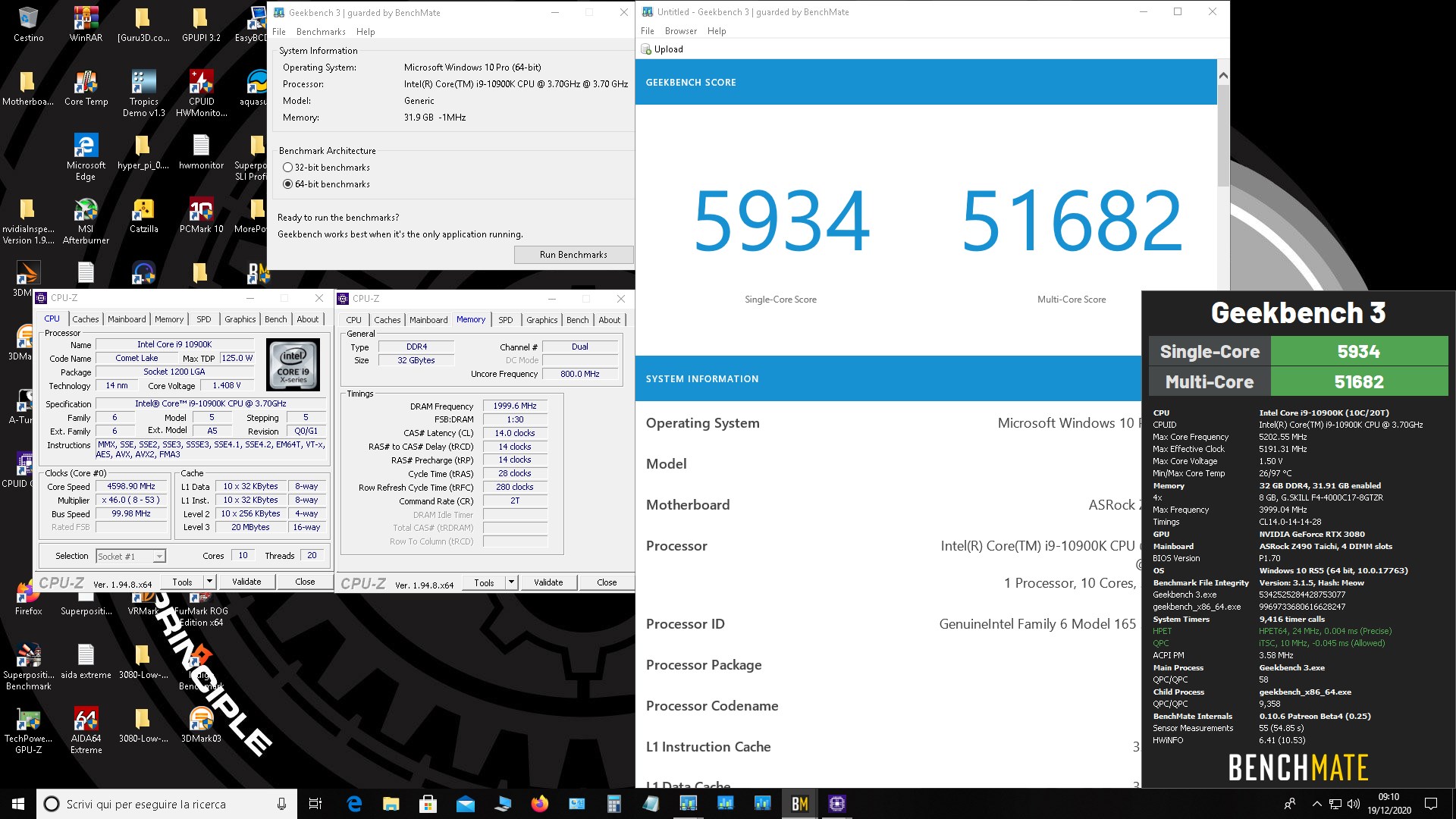This screenshot has height=819, width=1456.
Task: Open Catzilla desktop shortcut
Action: coord(143,215)
